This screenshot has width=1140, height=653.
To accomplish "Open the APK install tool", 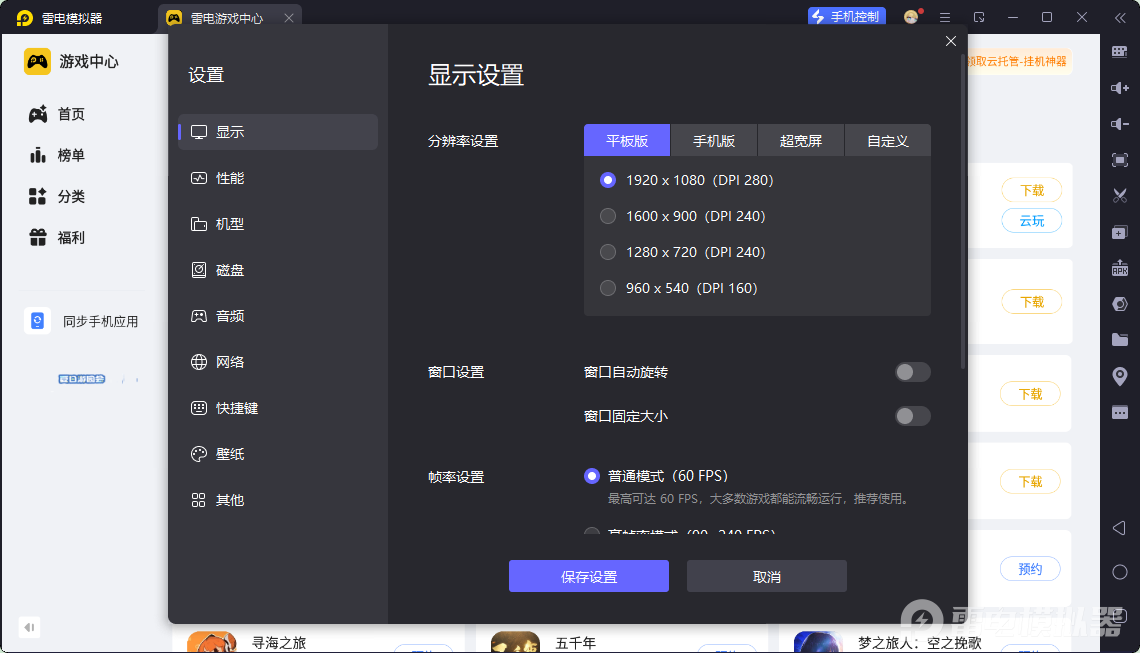I will [x=1120, y=268].
